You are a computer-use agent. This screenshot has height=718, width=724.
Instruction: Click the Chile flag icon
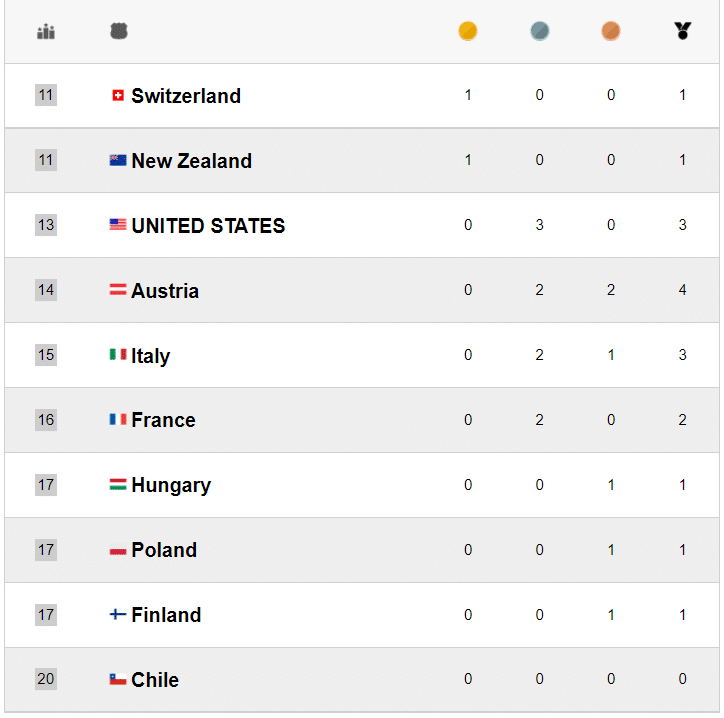pyautogui.click(x=118, y=679)
